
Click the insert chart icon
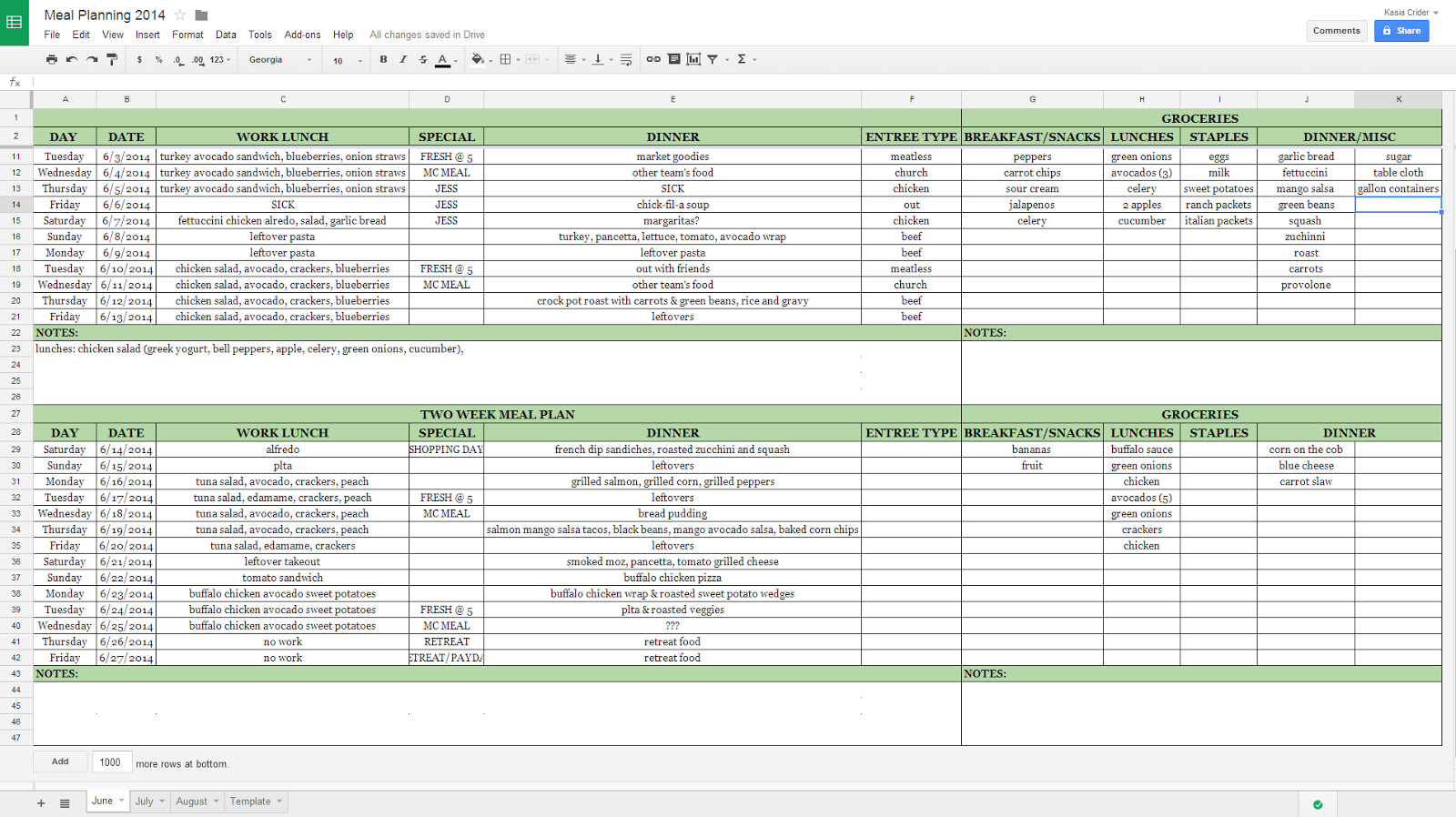click(x=693, y=59)
